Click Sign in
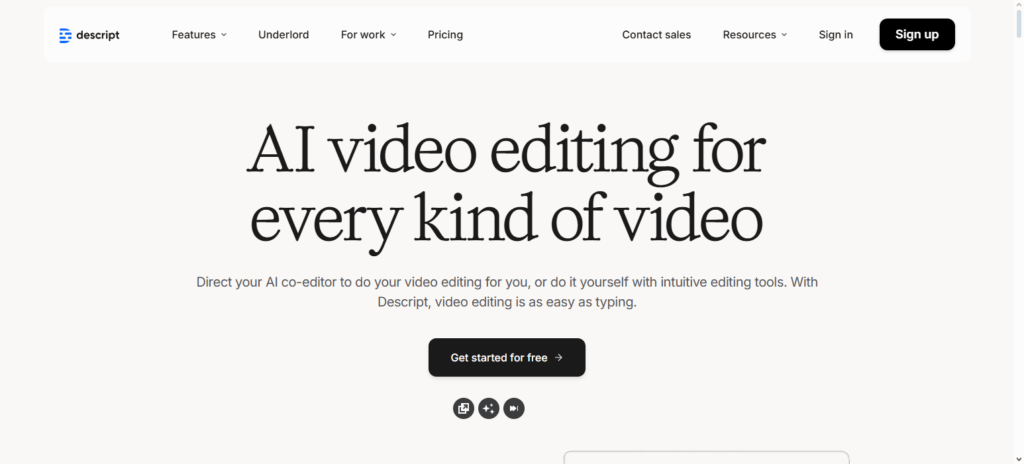The image size is (1024, 464). 835,35
